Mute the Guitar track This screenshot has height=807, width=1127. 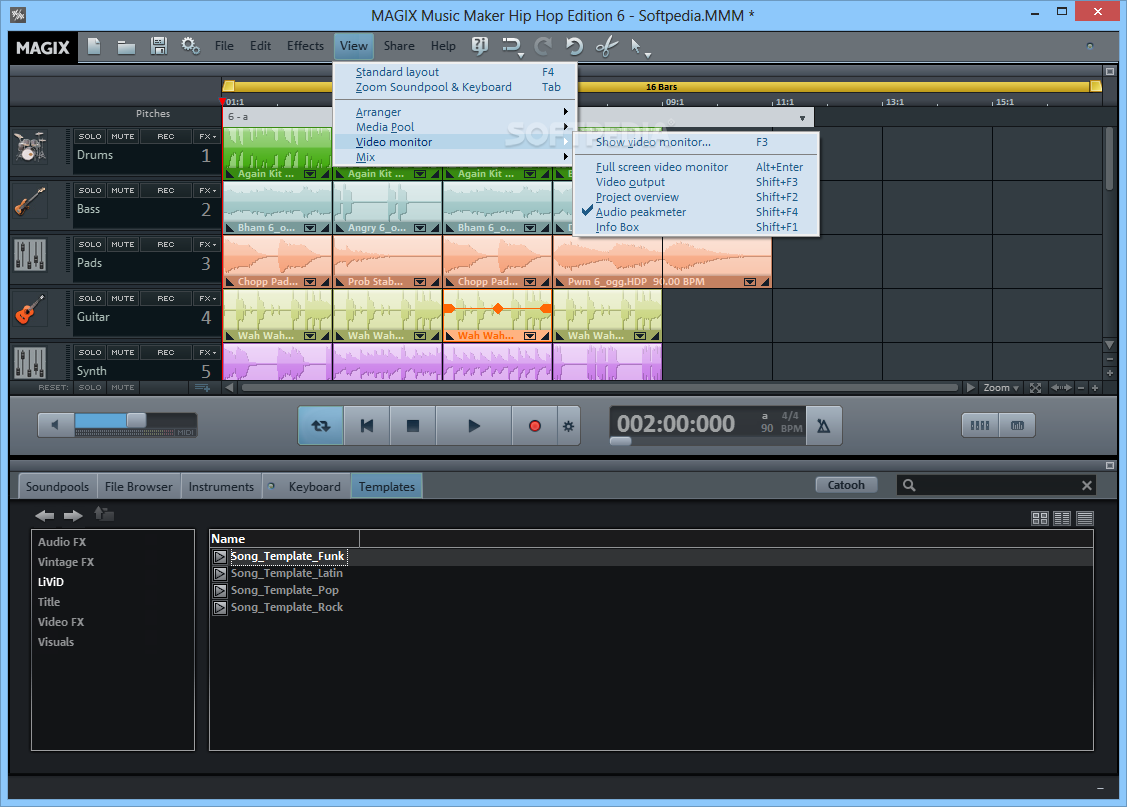pos(123,298)
